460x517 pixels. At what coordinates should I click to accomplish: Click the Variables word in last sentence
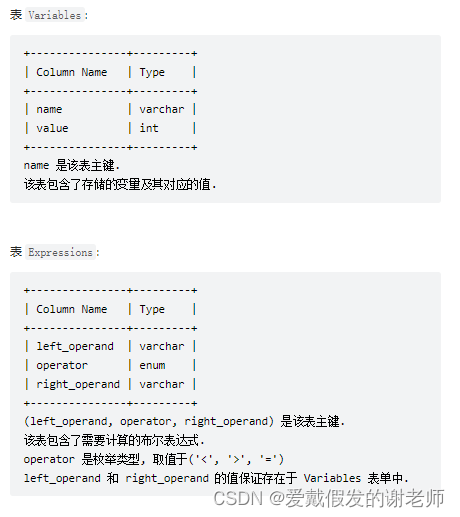click(x=332, y=478)
